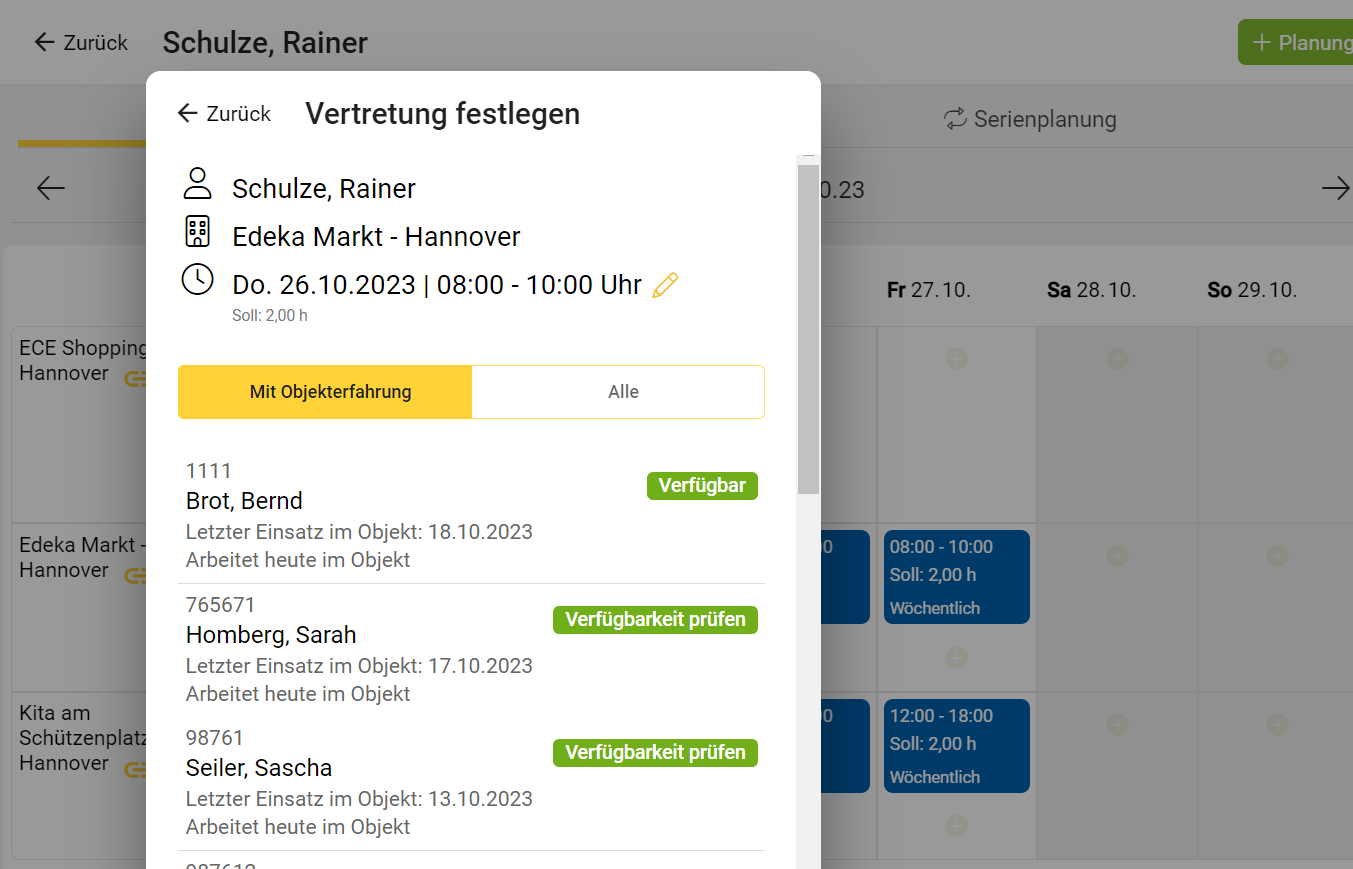Add shift on Sunday in Edeka Markt row
Viewport: 1353px width, 869px height.
point(1277,555)
